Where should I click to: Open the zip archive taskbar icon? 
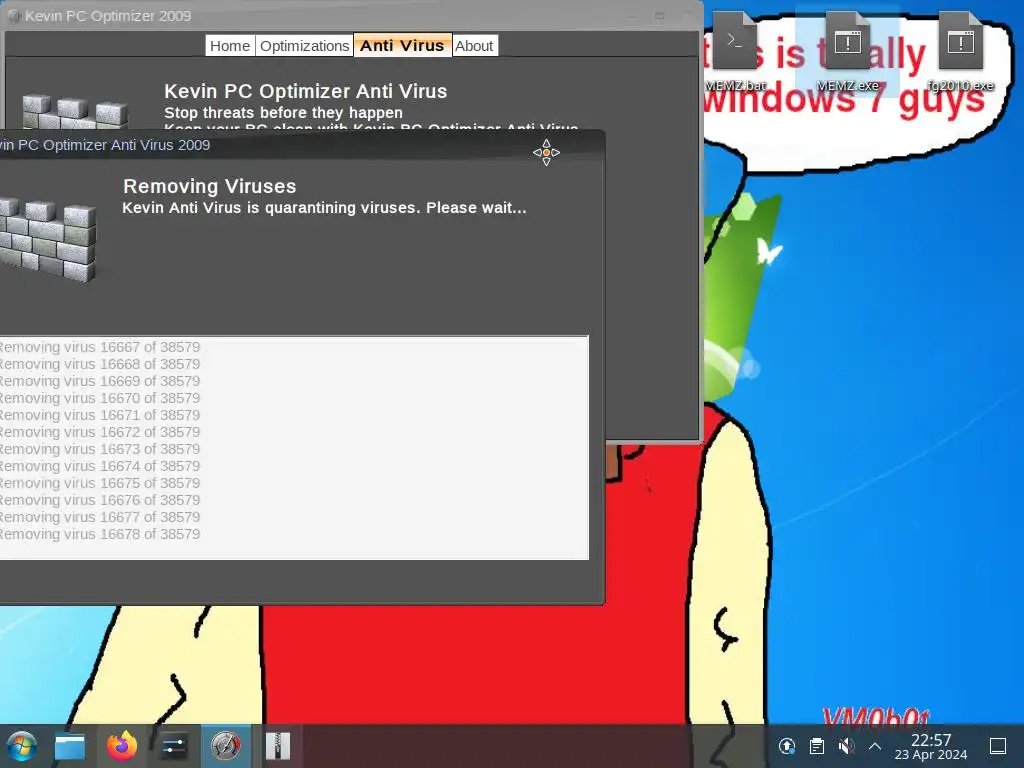pos(278,746)
